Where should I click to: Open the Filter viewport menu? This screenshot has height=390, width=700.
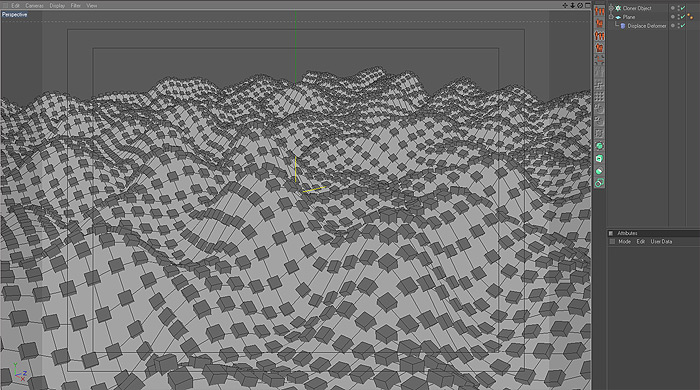[x=75, y=5]
